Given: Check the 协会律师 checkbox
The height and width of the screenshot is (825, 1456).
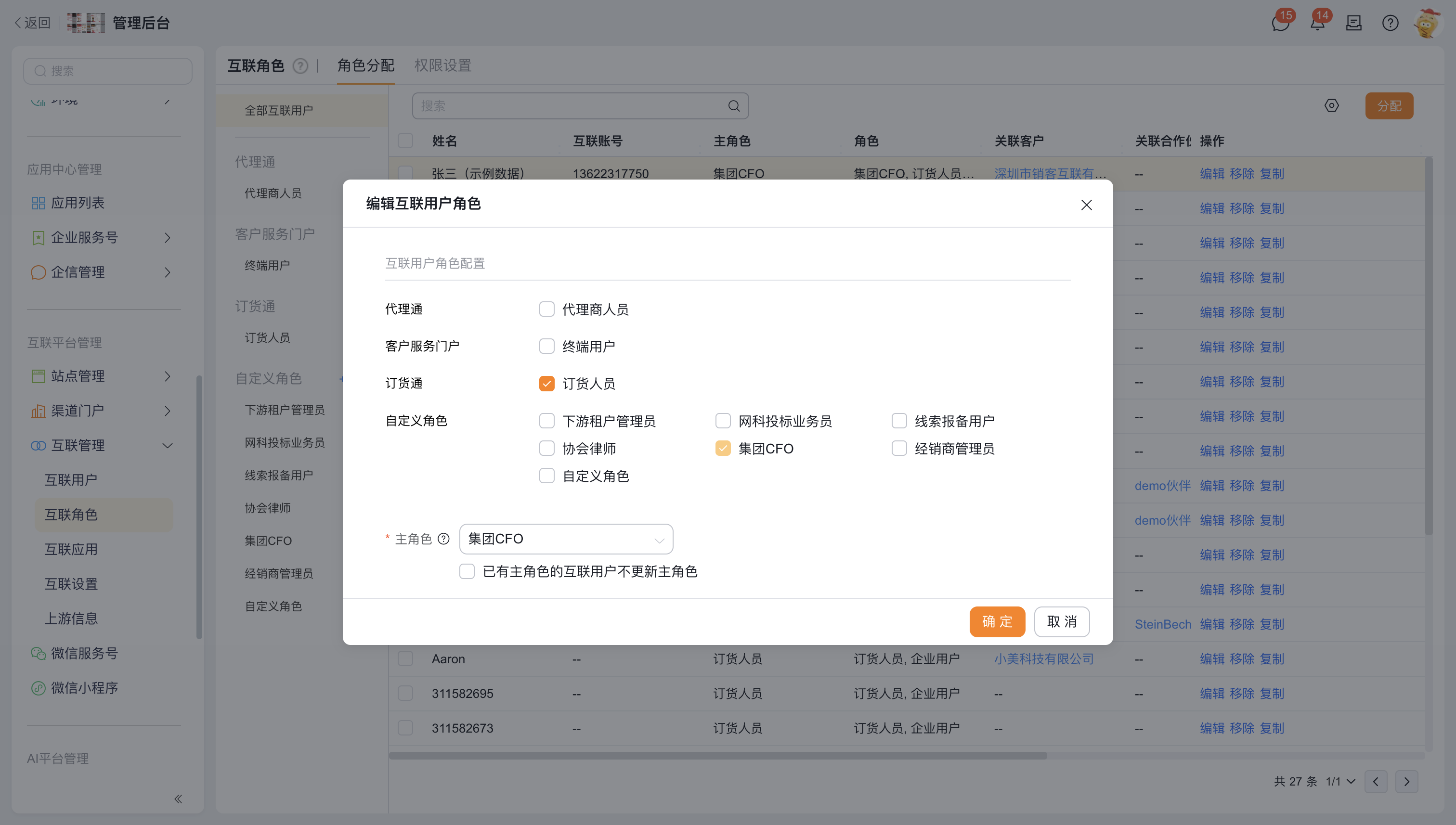Looking at the screenshot, I should point(546,449).
